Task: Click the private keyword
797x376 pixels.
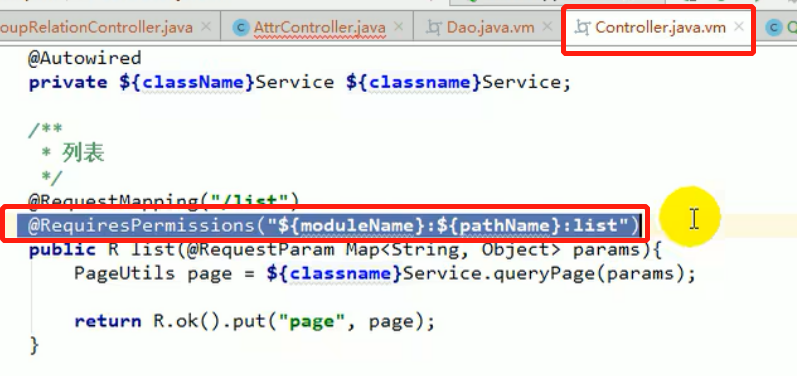Action: (68, 82)
